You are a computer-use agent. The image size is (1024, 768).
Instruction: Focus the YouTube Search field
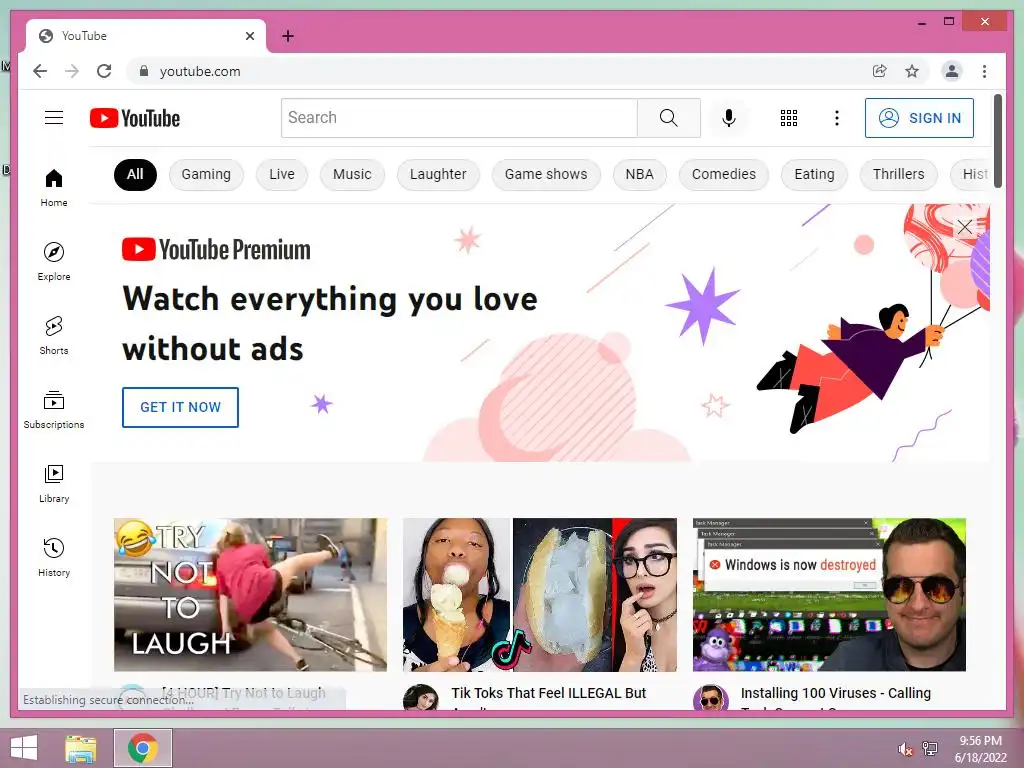(x=459, y=118)
